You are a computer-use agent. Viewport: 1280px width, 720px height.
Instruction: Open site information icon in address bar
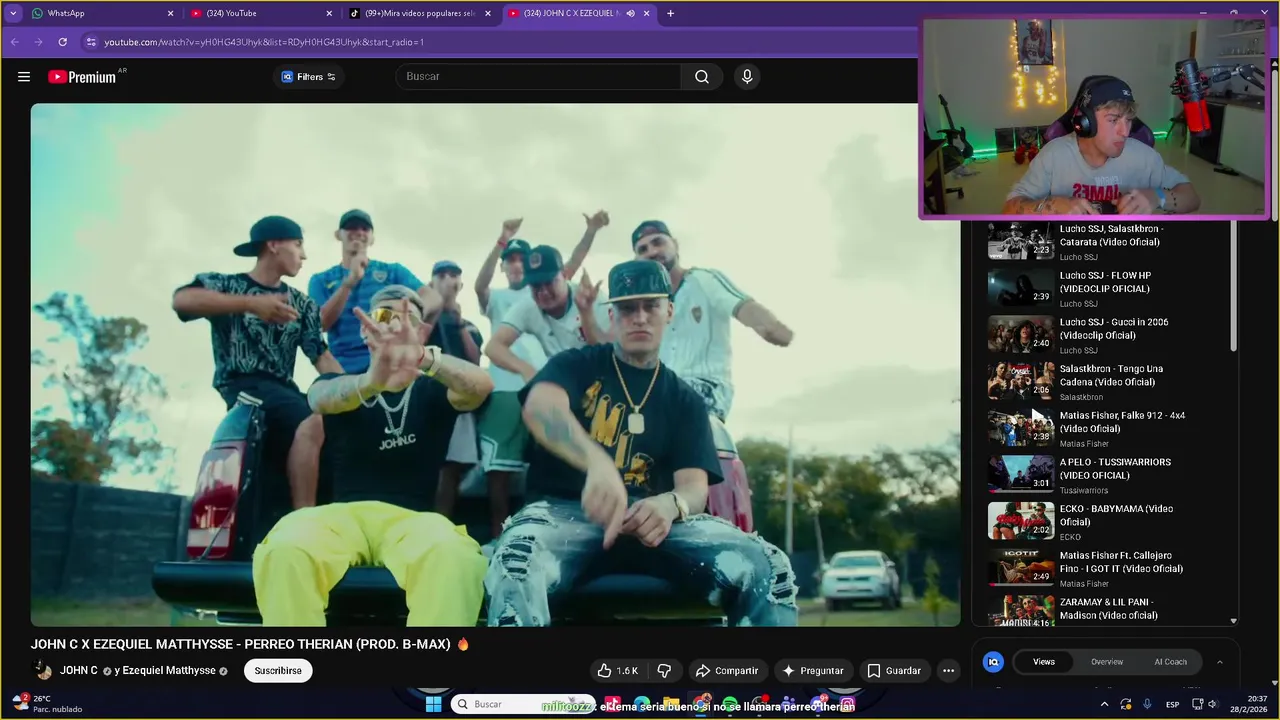(x=91, y=42)
